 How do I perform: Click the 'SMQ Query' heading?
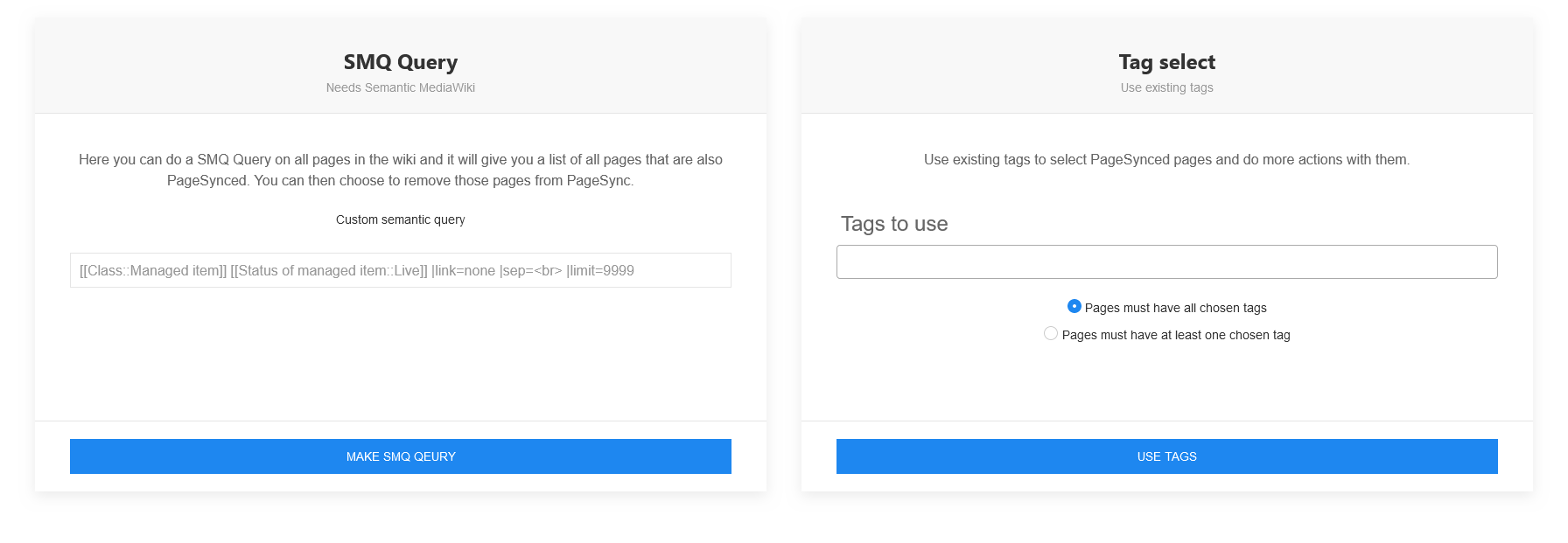[400, 62]
